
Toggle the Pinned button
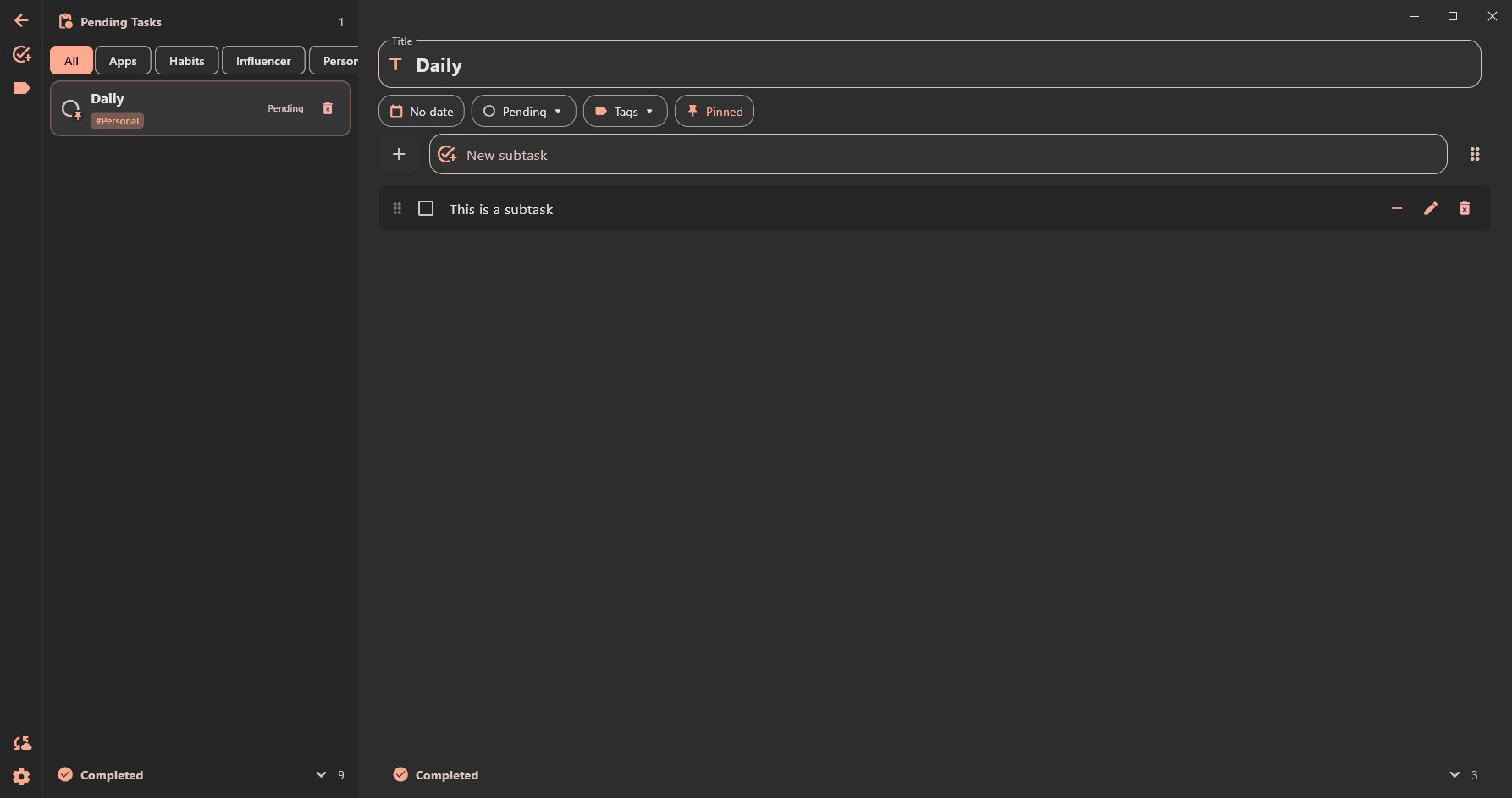(715, 111)
